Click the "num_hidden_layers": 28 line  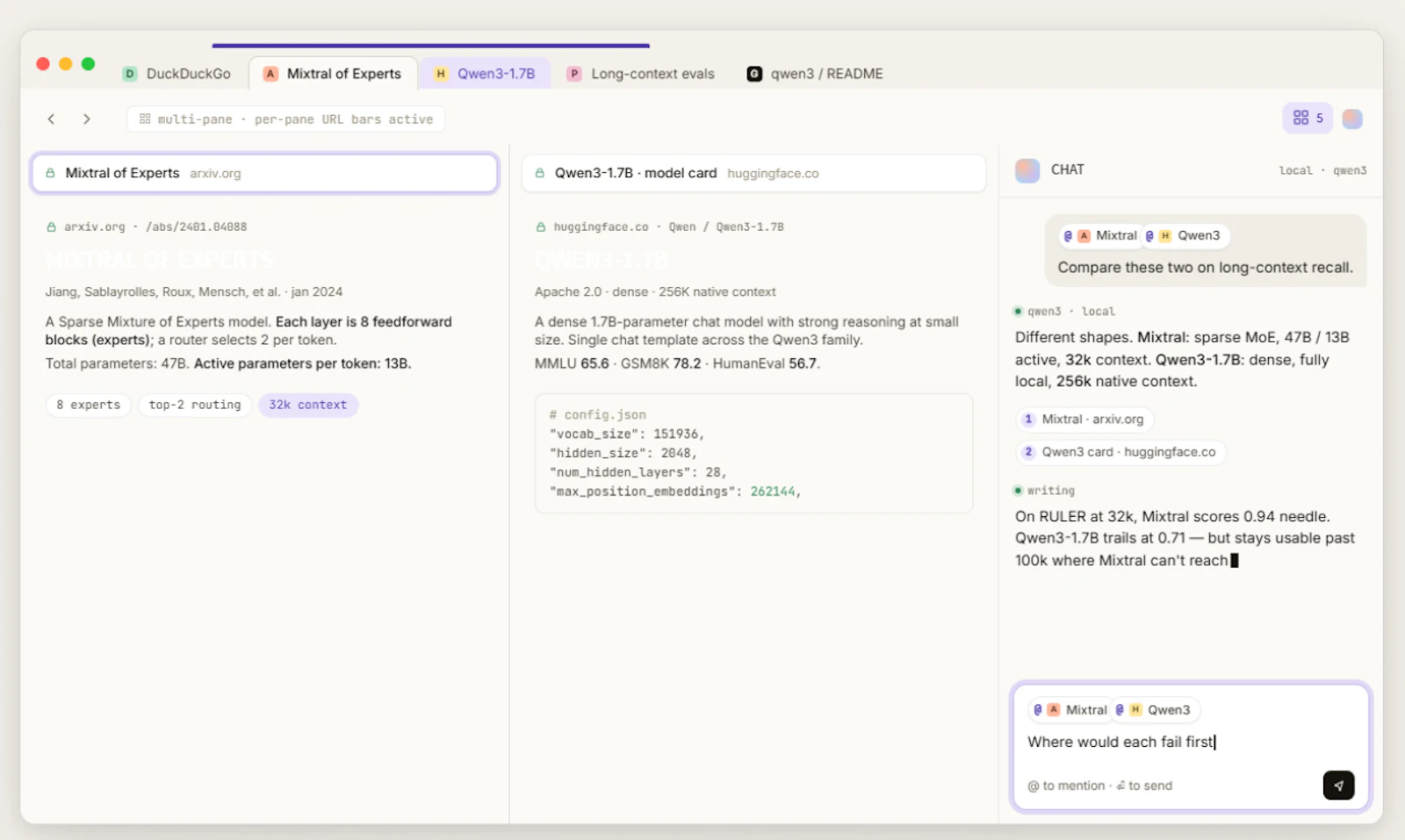(638, 473)
